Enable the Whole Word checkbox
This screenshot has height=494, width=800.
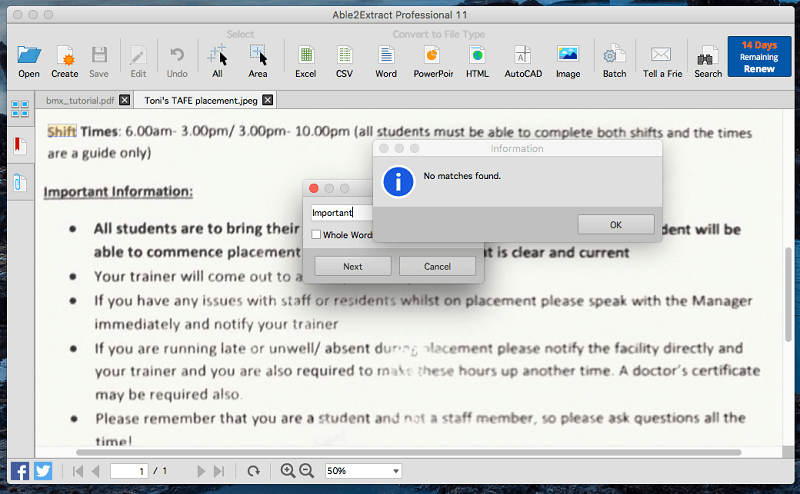point(316,234)
